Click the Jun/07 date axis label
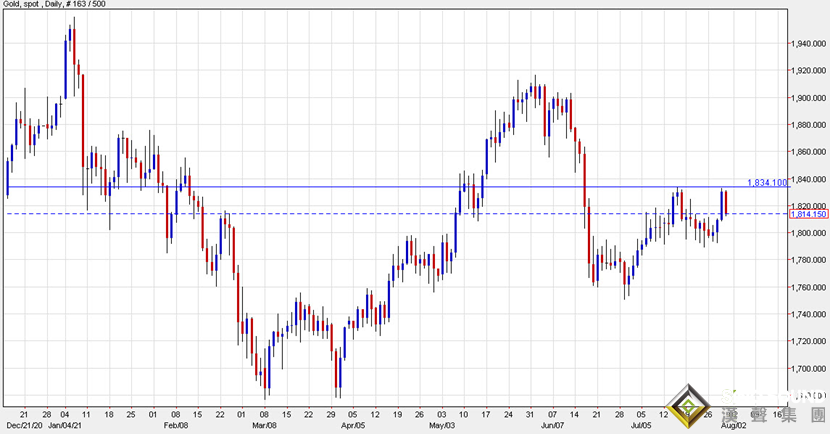Image resolution: width=830 pixels, height=434 pixels. click(x=554, y=425)
